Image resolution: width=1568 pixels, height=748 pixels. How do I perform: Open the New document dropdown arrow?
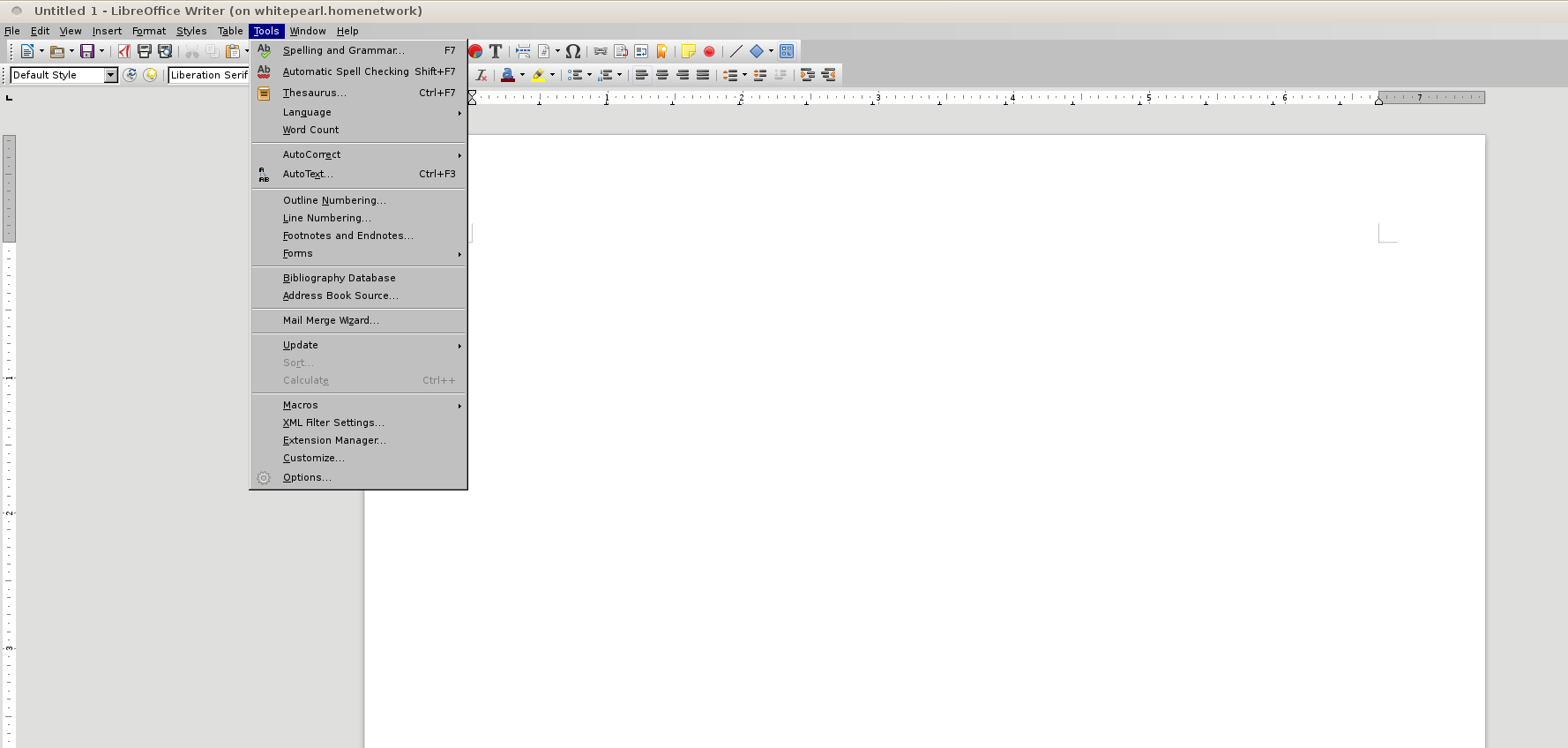(41, 51)
